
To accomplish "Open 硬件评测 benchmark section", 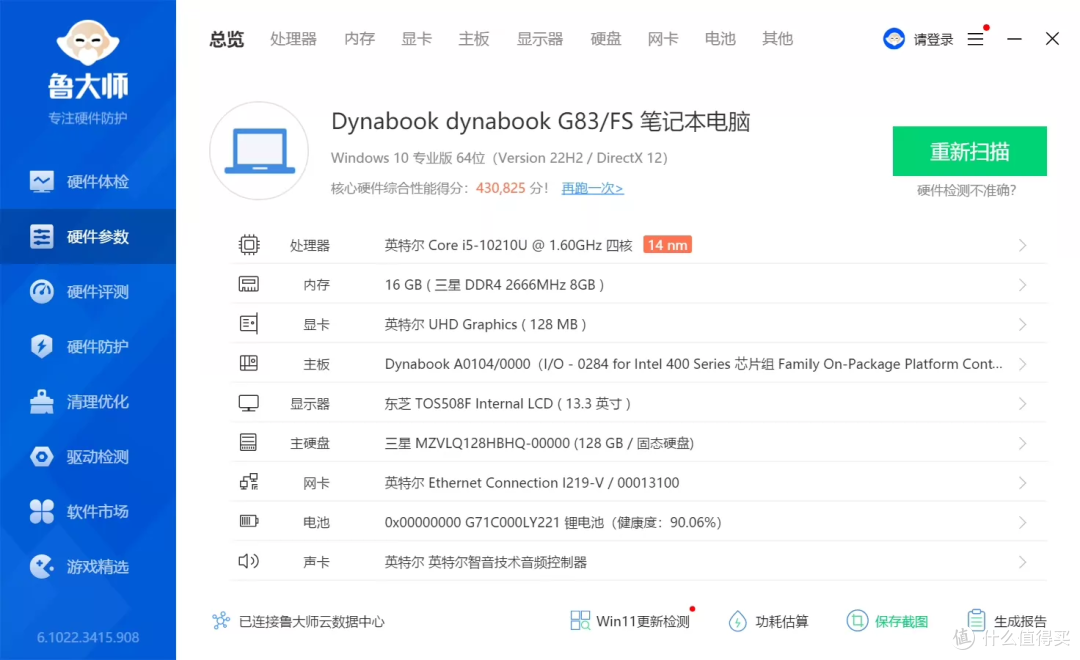I will pos(87,292).
